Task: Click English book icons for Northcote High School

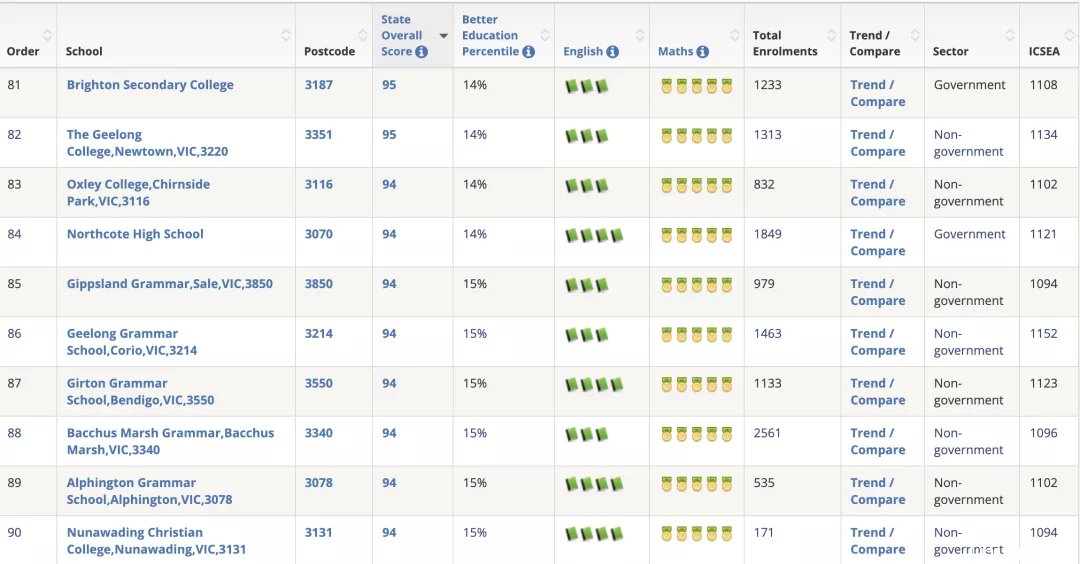Action: pyautogui.click(x=594, y=236)
